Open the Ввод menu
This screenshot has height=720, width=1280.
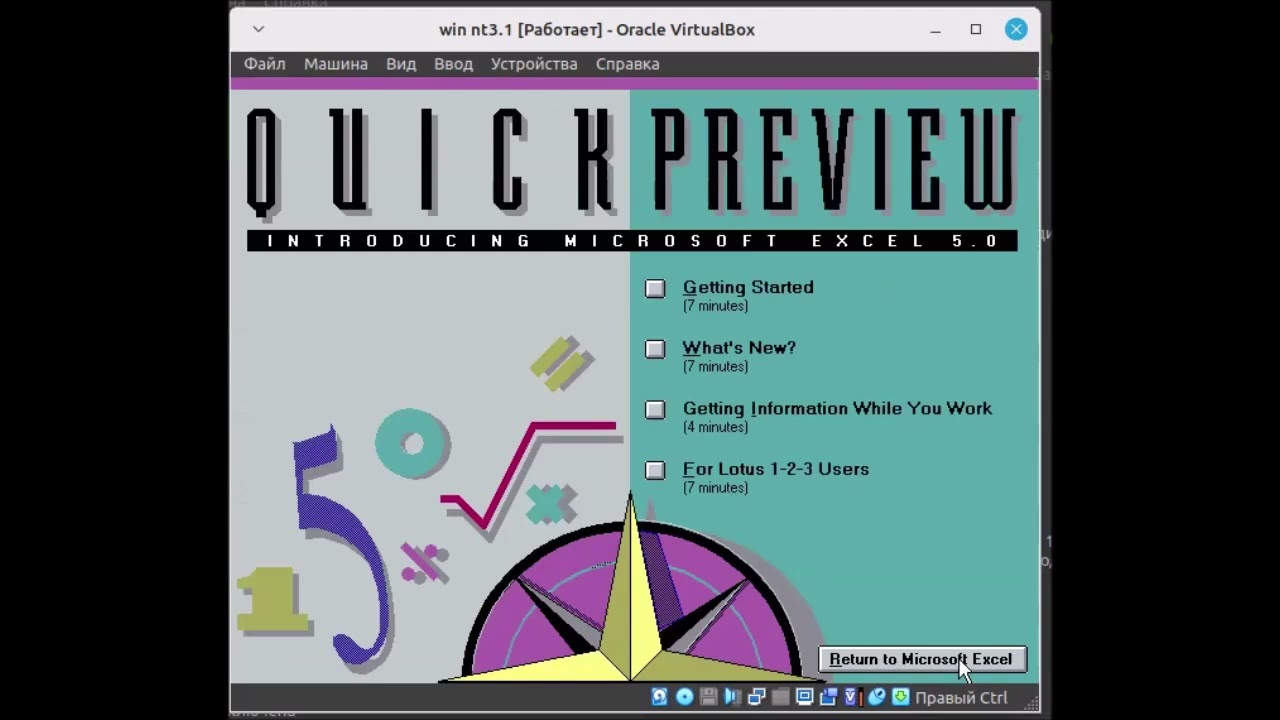point(453,64)
